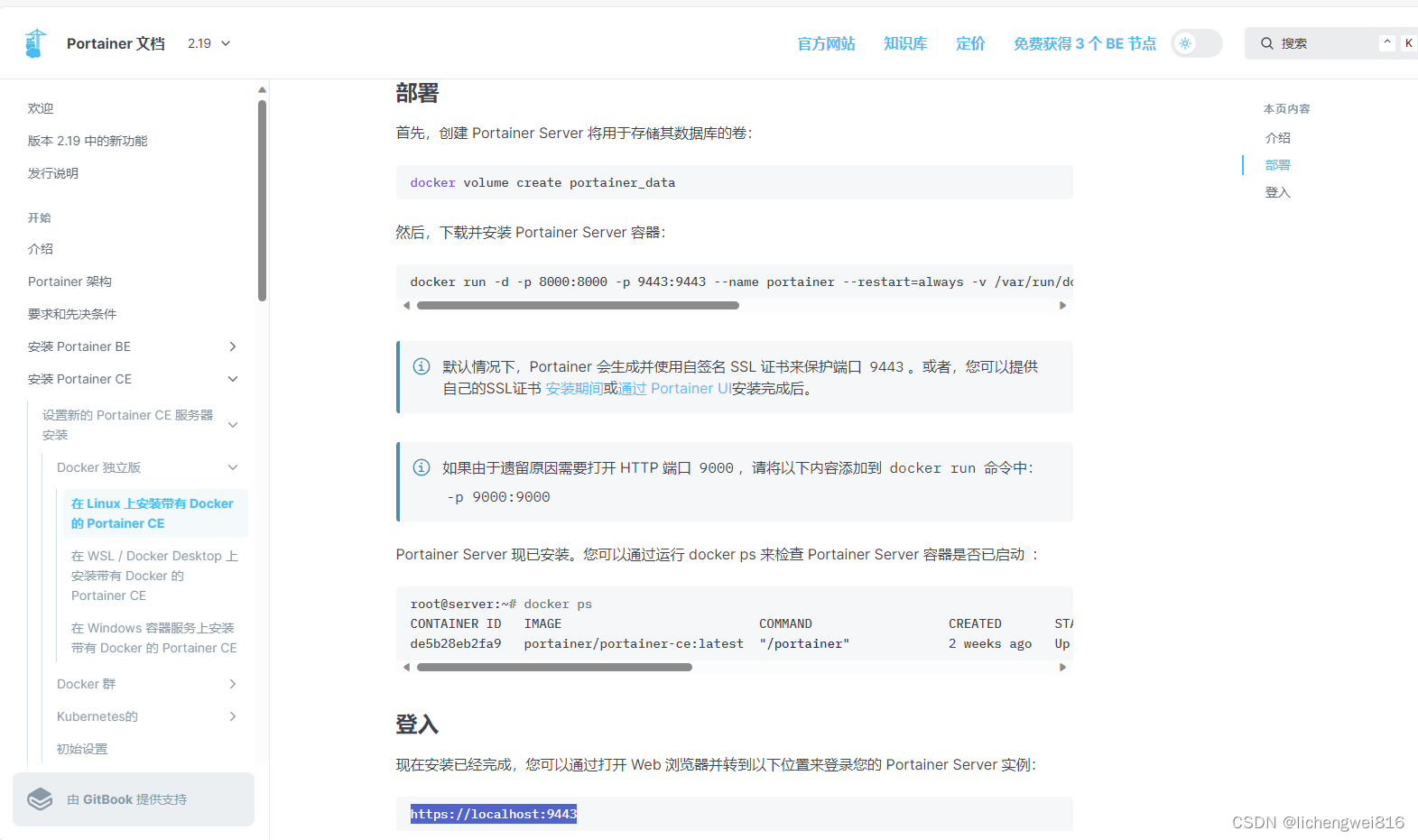Click the docker volume create command
Screen dimensions: 1418x840
click(x=542, y=182)
